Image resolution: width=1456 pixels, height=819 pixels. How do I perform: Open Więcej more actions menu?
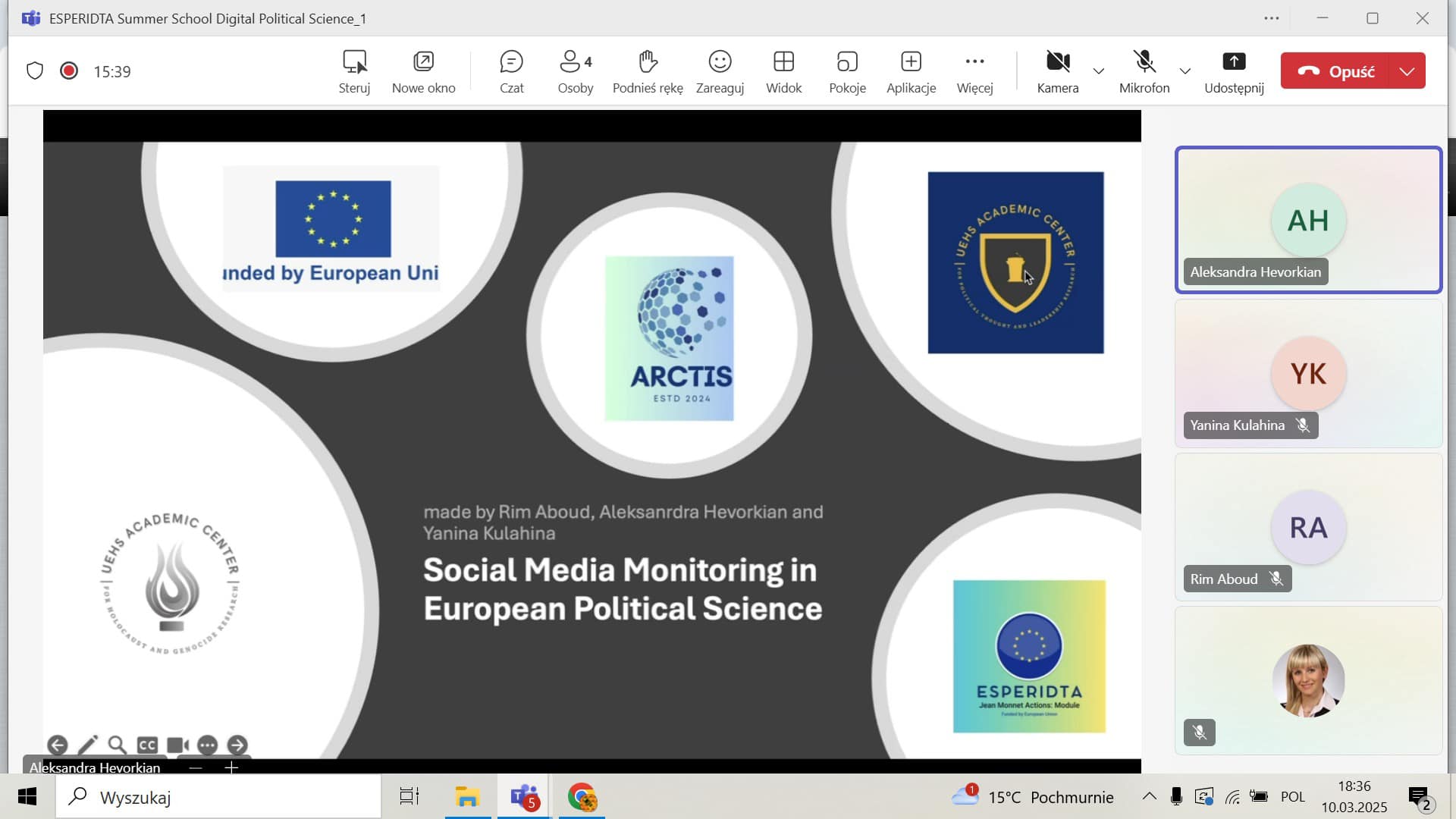[x=974, y=72]
